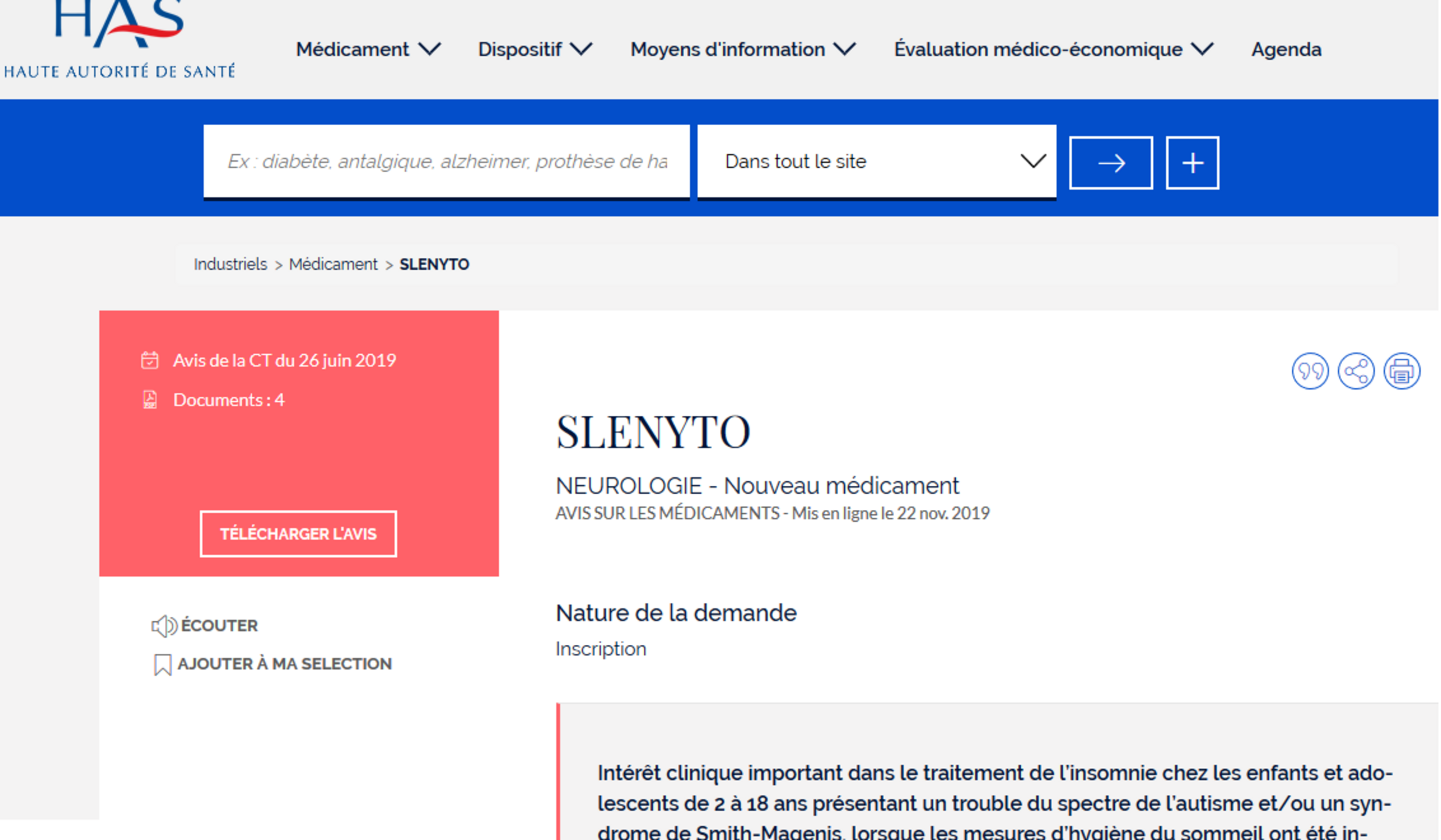
Task: Open the share icon
Action: coord(1356,371)
